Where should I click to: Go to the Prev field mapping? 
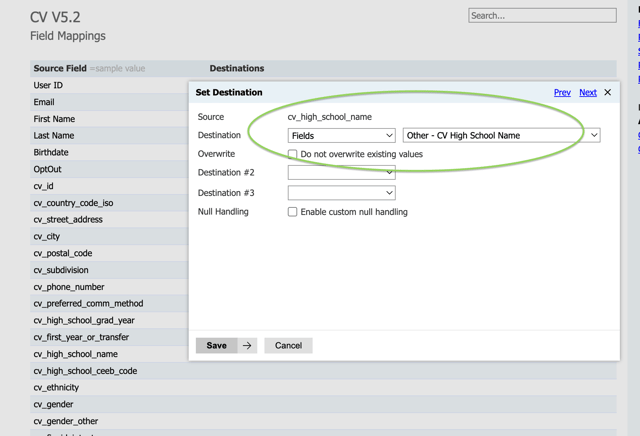[x=562, y=93]
